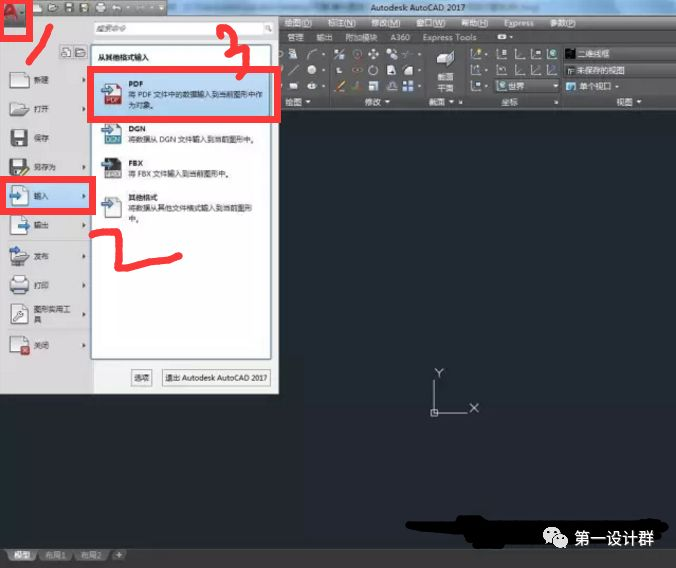This screenshot has height=568, width=676.
Task: Add a new layout with plus button
Action: tap(118, 554)
